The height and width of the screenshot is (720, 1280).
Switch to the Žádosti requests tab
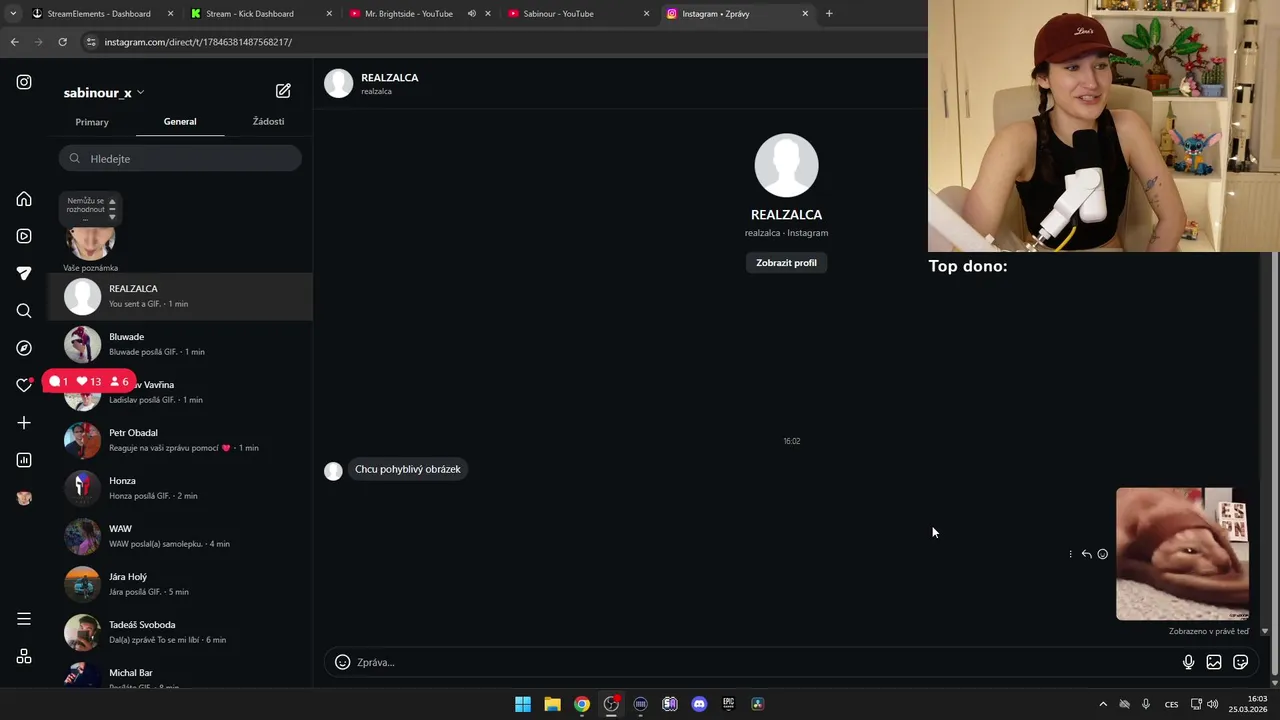268,122
